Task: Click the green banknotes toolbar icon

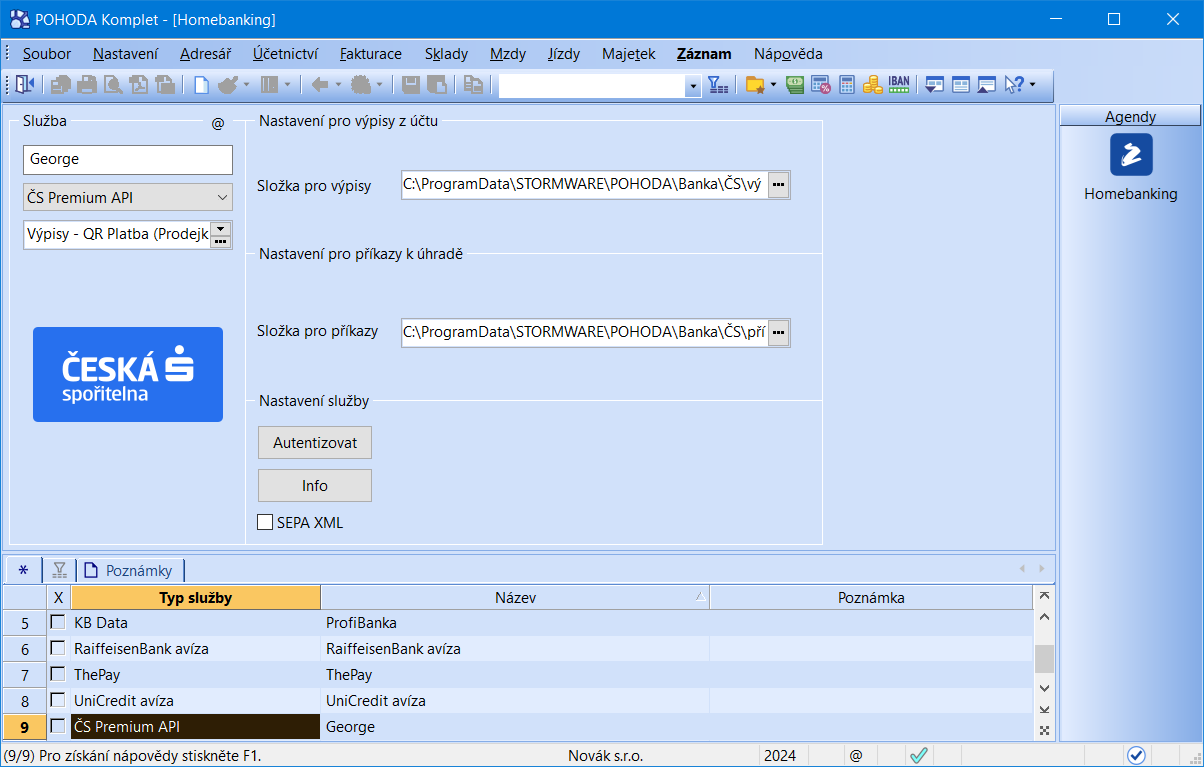Action: point(796,86)
